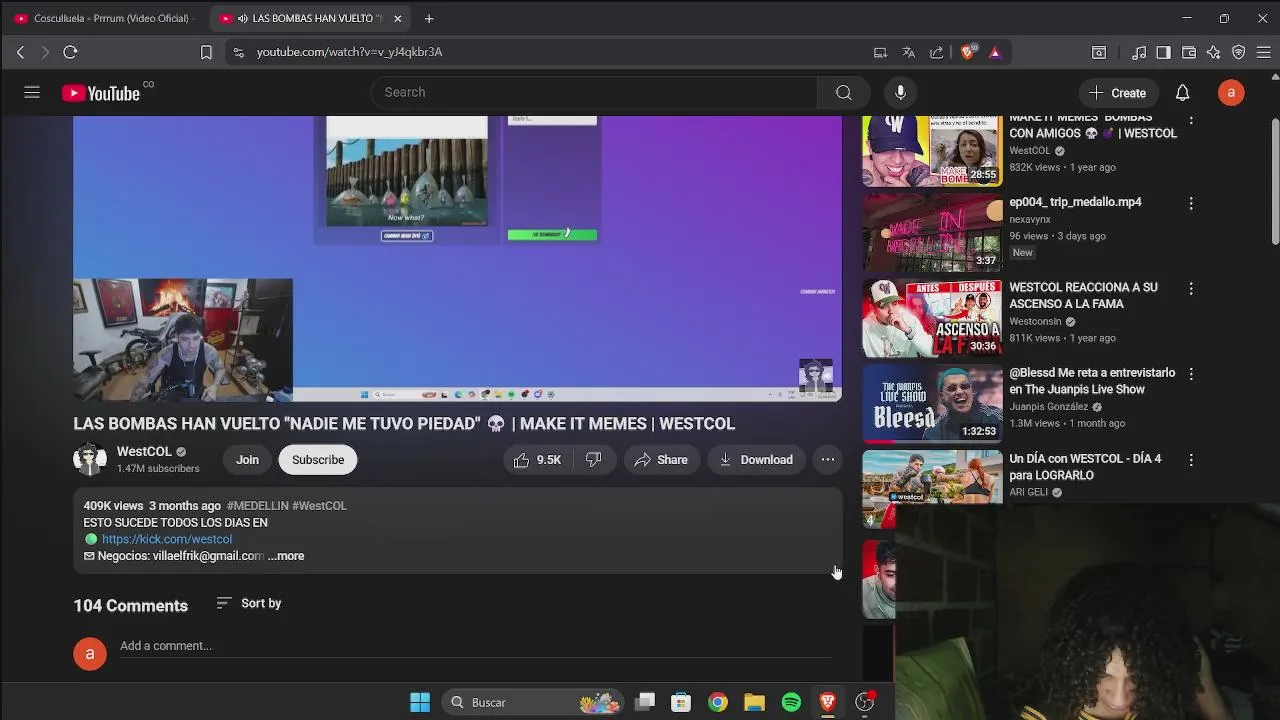Screen dimensions: 1280x720
Task: Click the WestCOL channel name
Action: click(x=144, y=452)
